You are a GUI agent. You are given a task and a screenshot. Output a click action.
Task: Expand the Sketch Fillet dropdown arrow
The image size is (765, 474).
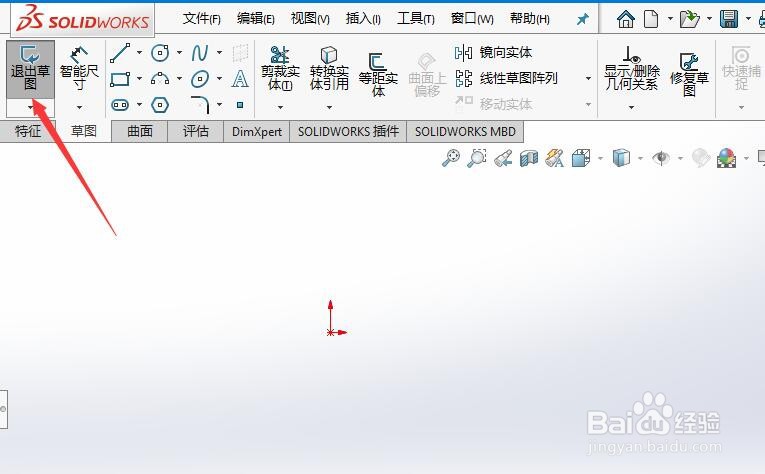(x=219, y=104)
